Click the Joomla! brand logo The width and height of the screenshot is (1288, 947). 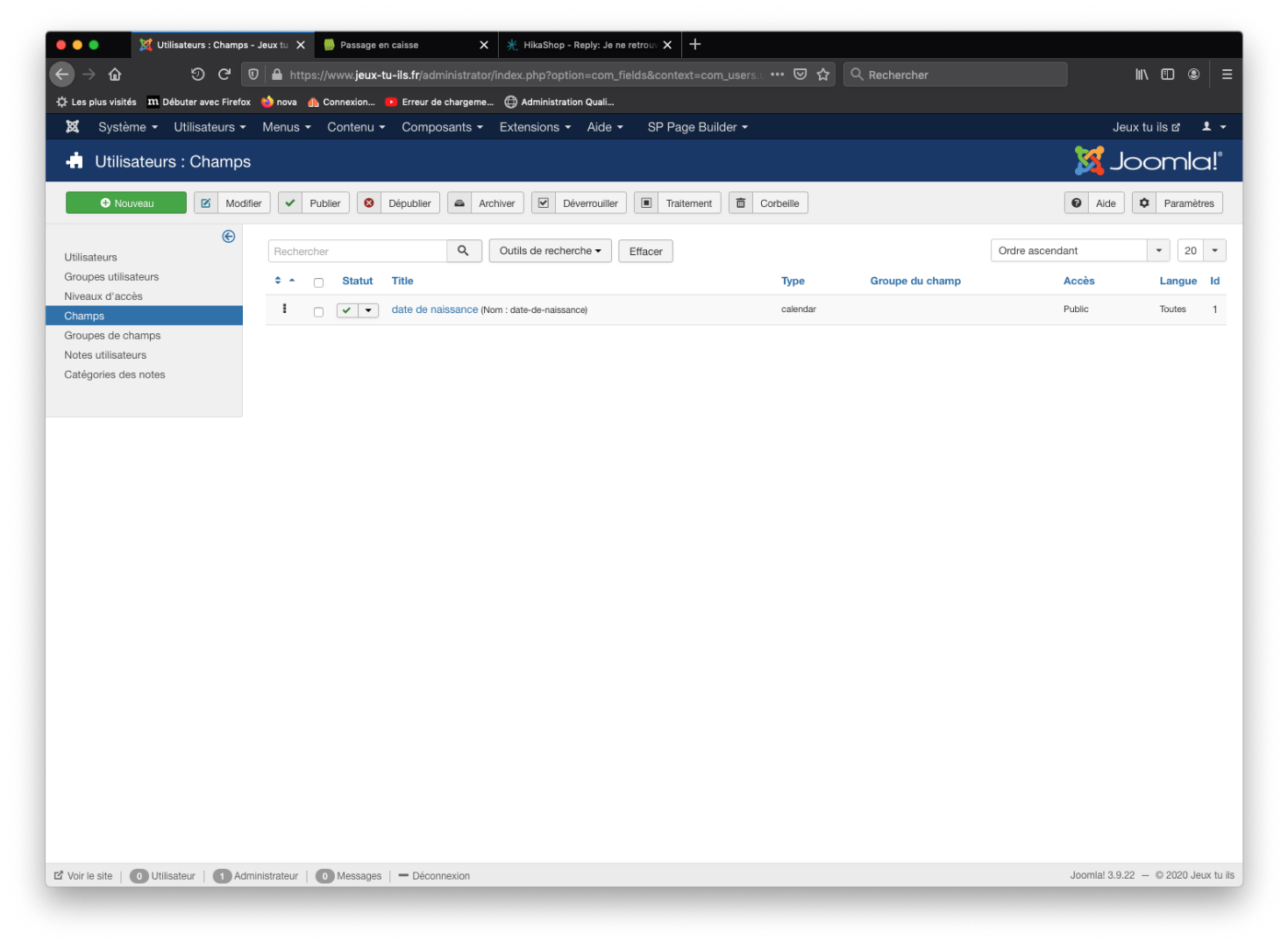tap(1148, 160)
